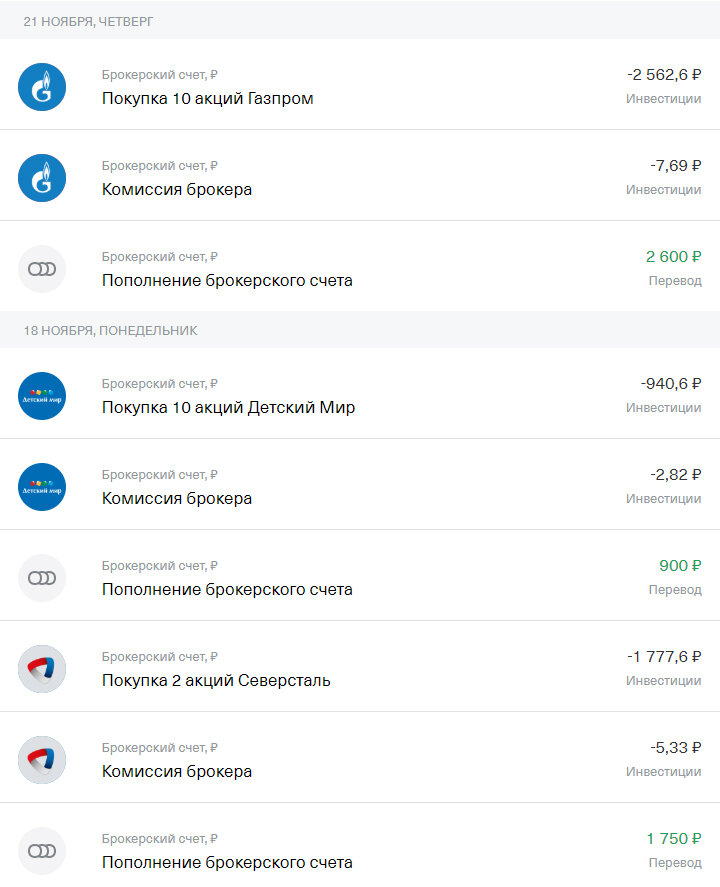Click the -1 777,6 ₽ amount
Image resolution: width=720 pixels, height=887 pixels.
664,657
